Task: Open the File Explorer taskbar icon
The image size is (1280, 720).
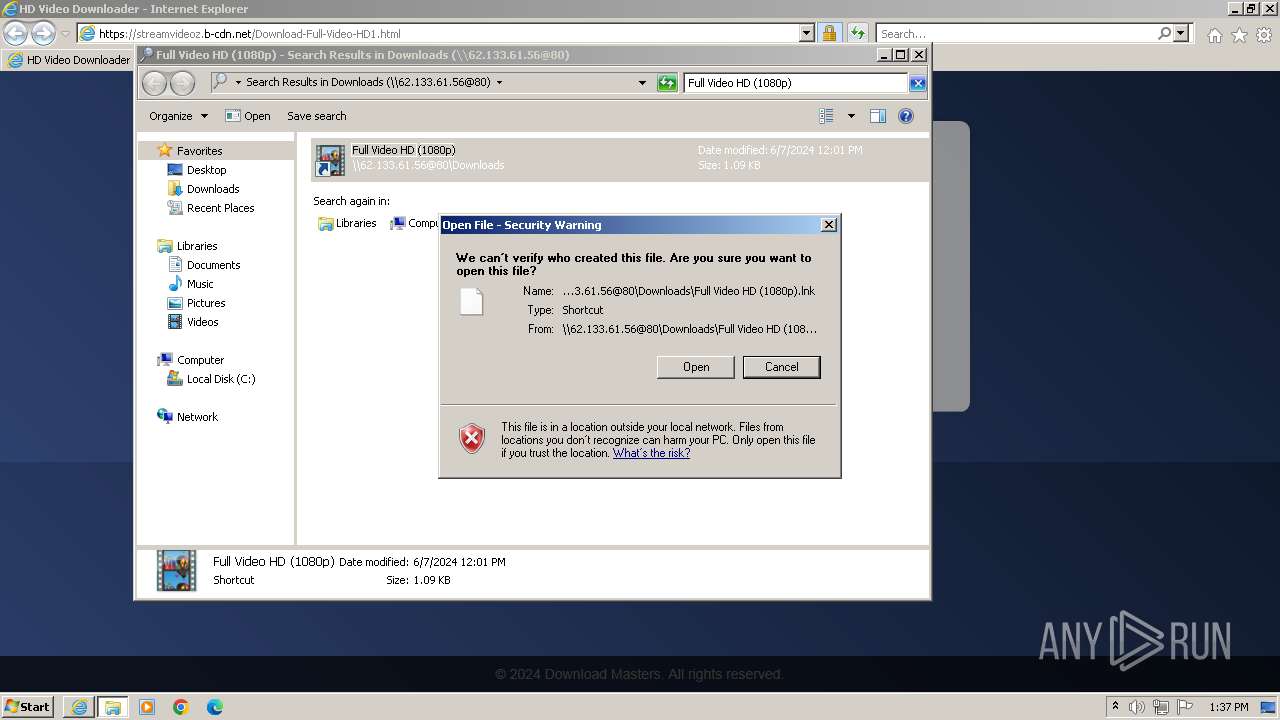Action: [x=113, y=707]
